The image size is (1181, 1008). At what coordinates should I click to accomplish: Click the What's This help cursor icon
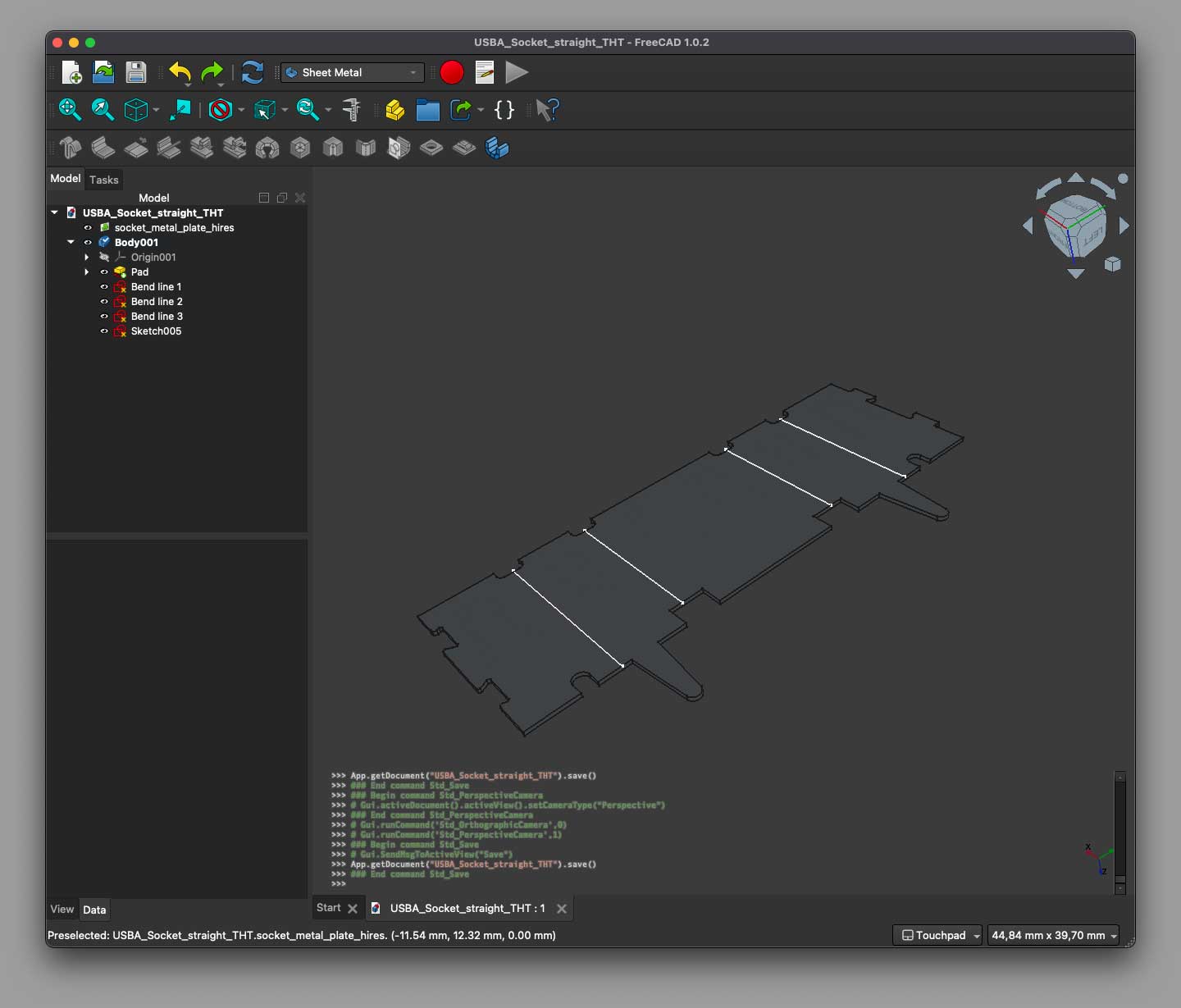coord(547,110)
